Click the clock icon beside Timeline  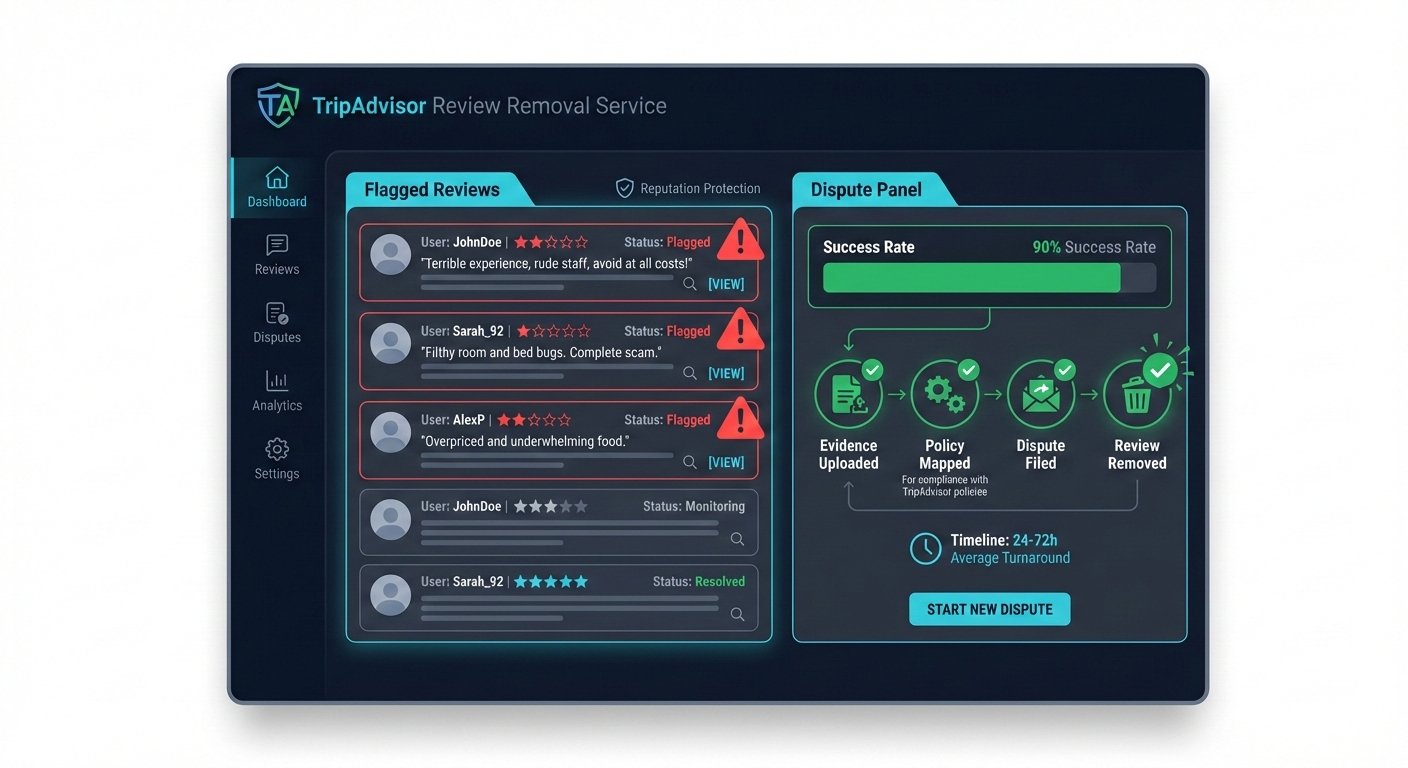click(x=926, y=548)
